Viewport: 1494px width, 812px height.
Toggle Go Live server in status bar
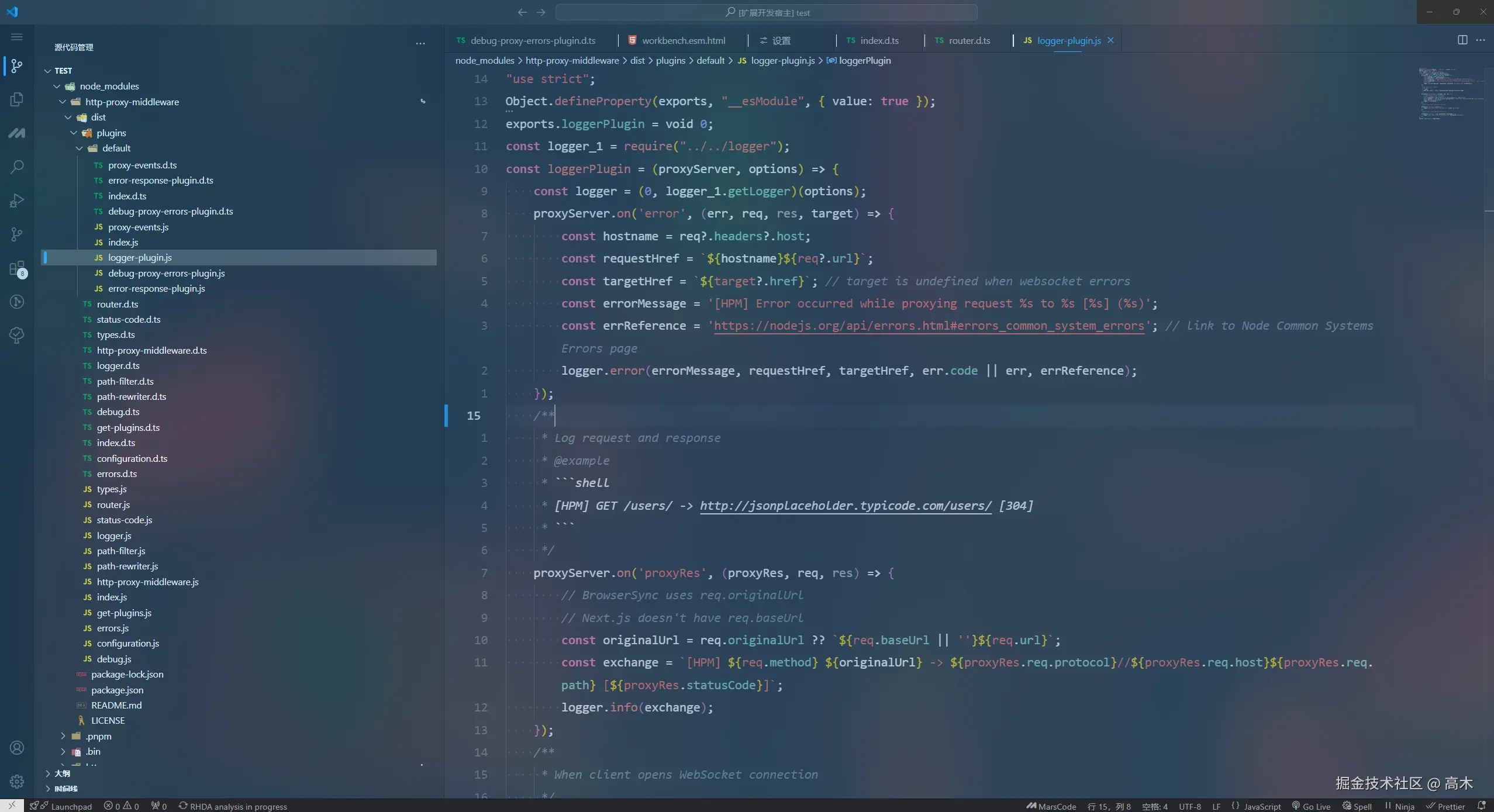click(x=1311, y=806)
